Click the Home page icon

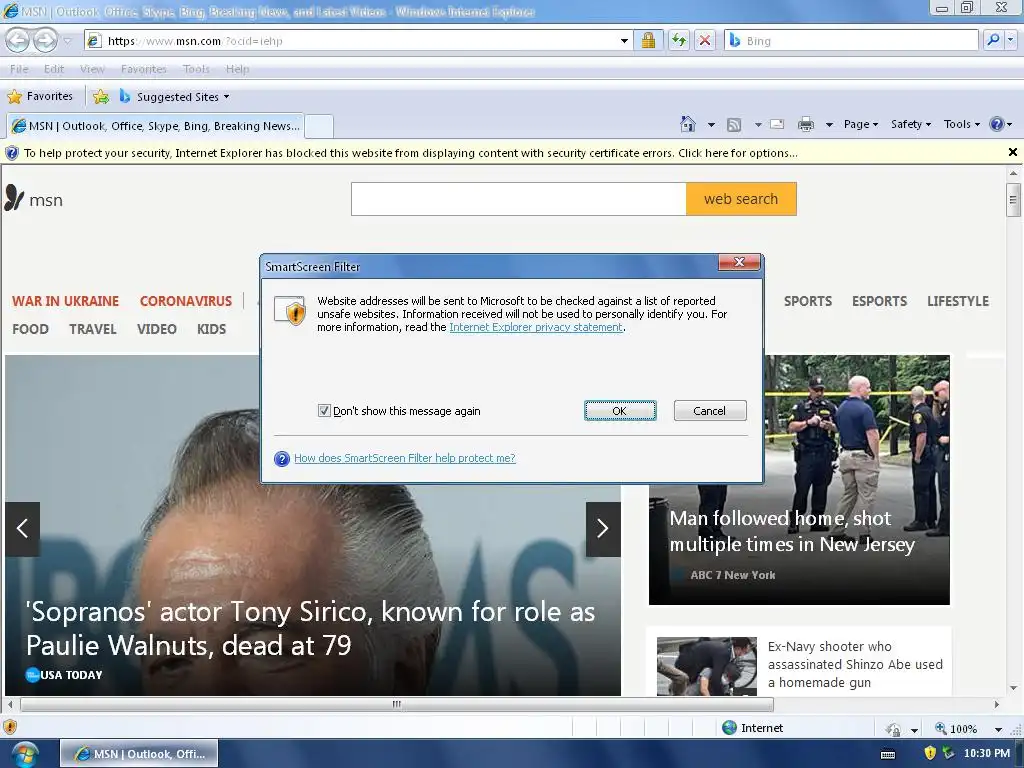688,124
